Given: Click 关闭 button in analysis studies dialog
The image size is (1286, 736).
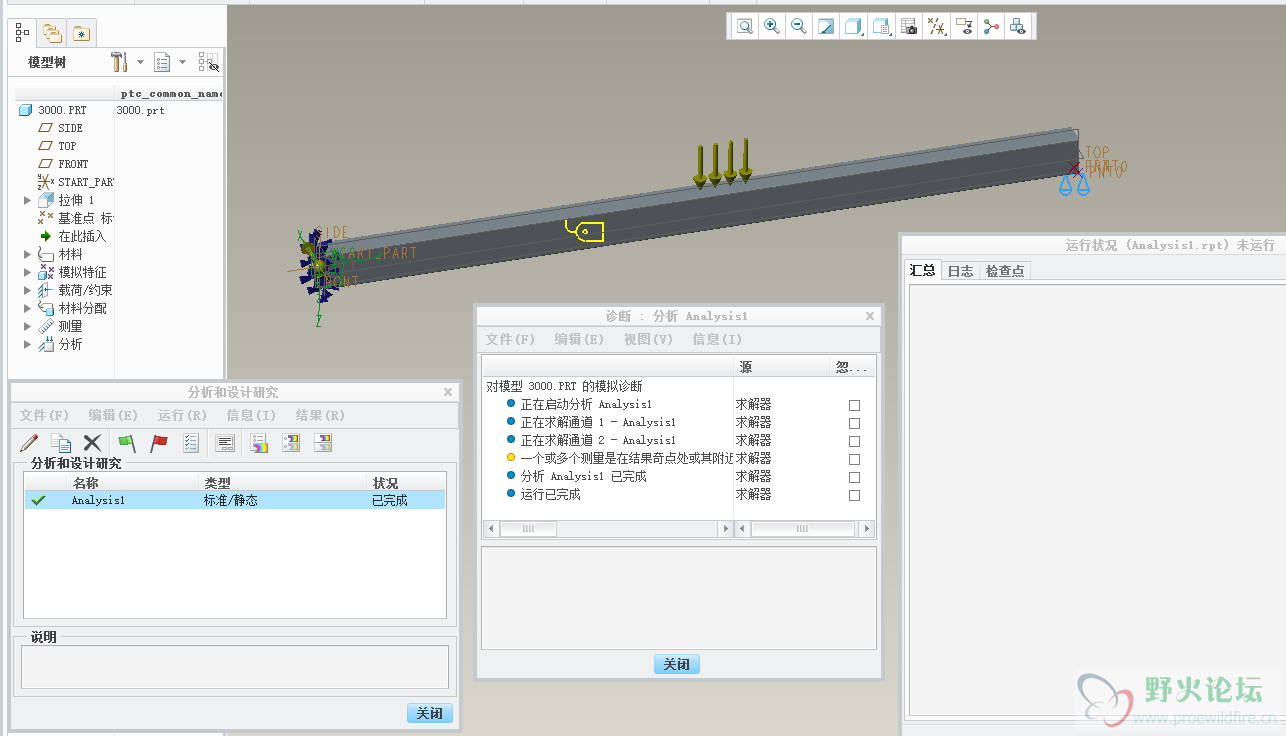Looking at the screenshot, I should pos(430,713).
